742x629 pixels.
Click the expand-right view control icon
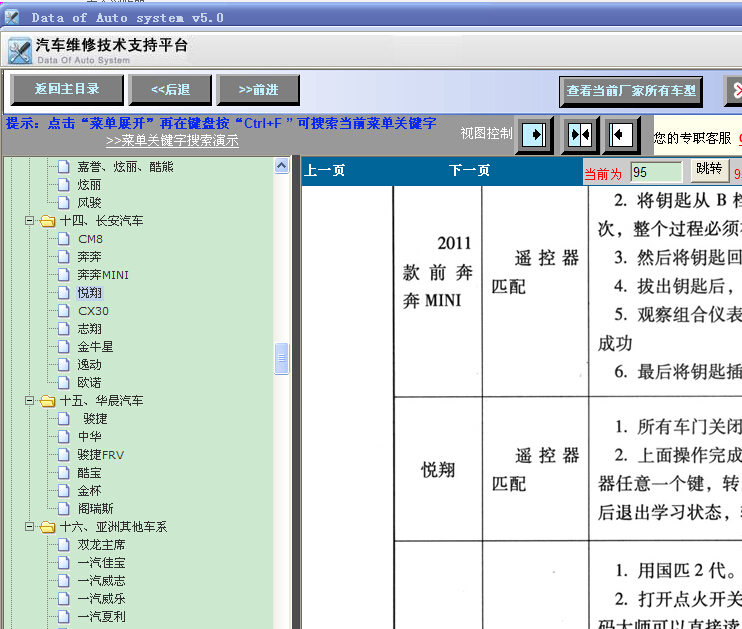tap(534, 135)
